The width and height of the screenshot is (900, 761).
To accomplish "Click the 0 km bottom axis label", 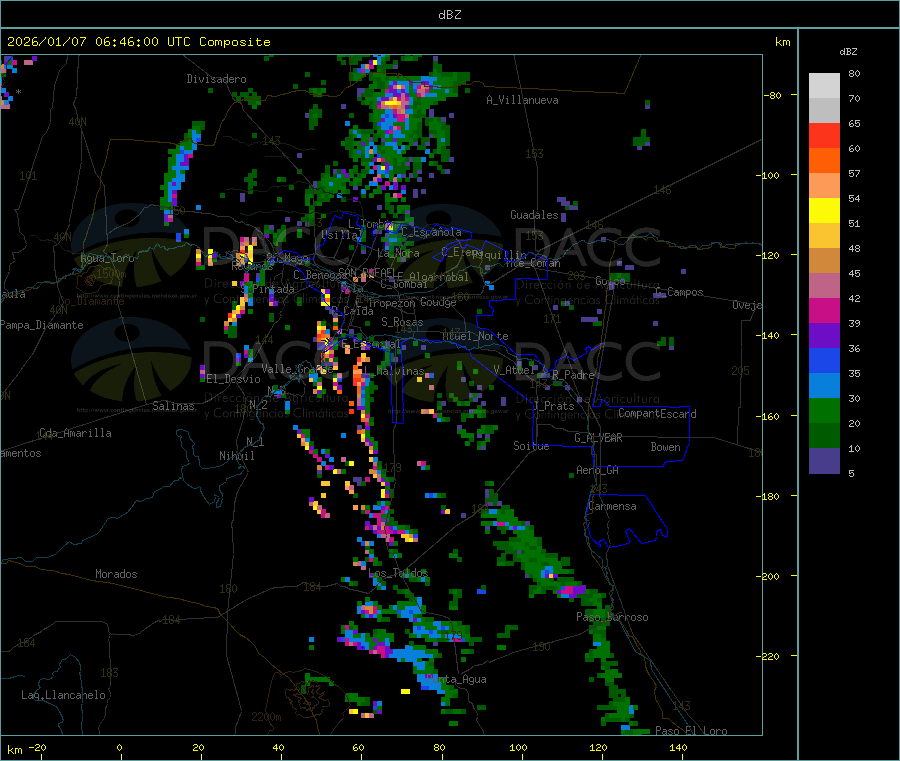I will point(119,747).
